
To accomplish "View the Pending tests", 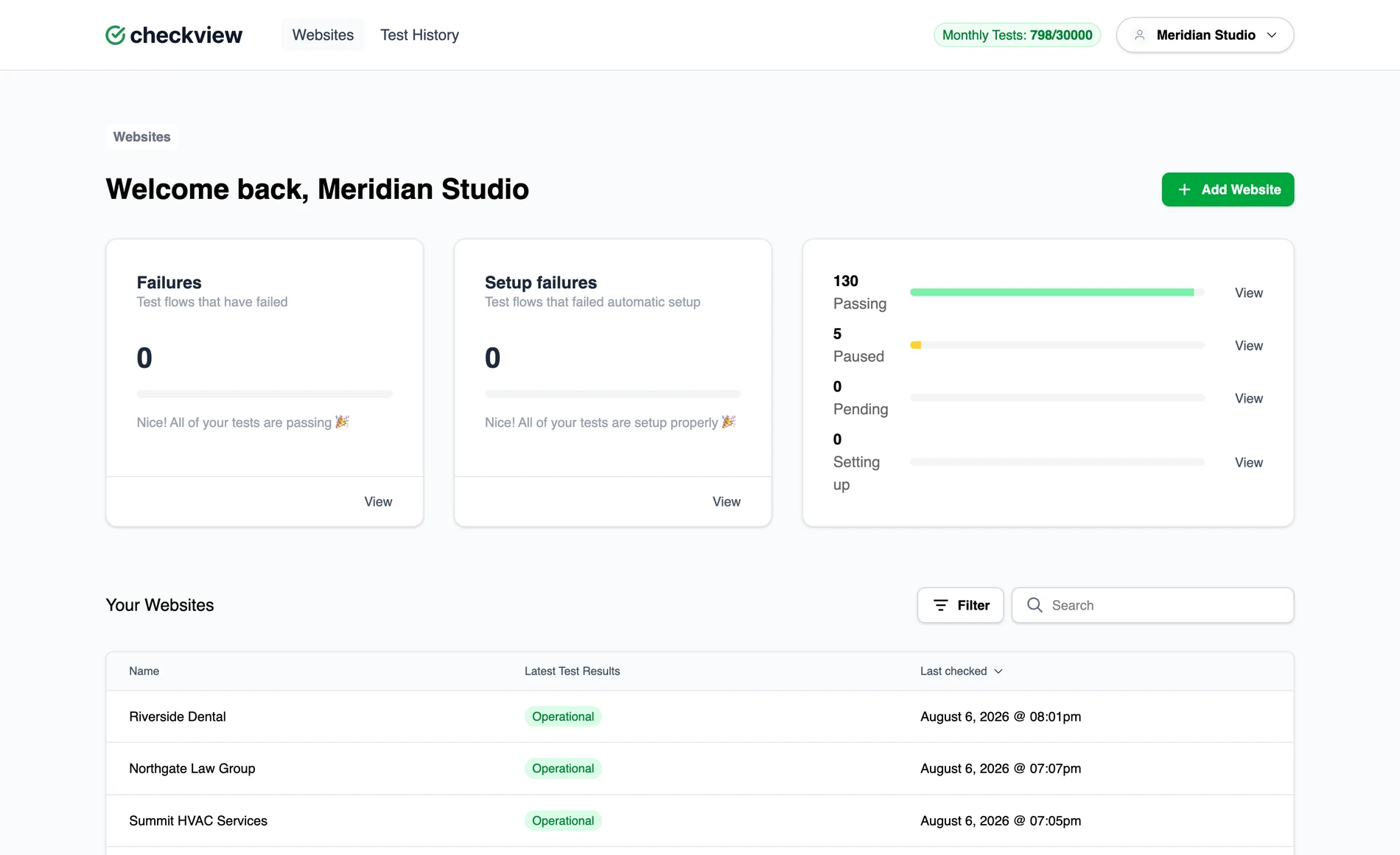I will [x=1248, y=398].
